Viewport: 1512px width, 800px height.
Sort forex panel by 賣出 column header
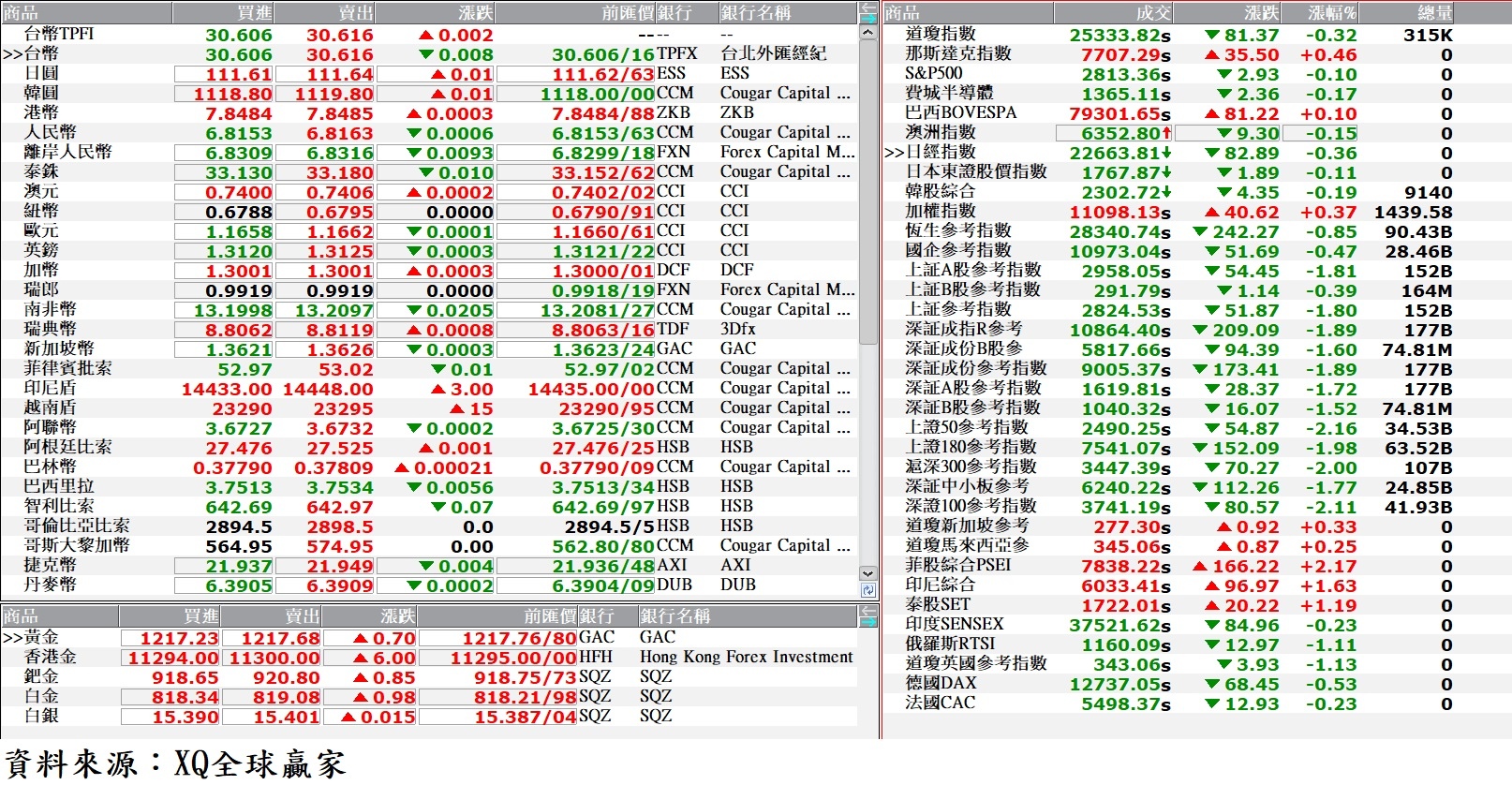323,13
